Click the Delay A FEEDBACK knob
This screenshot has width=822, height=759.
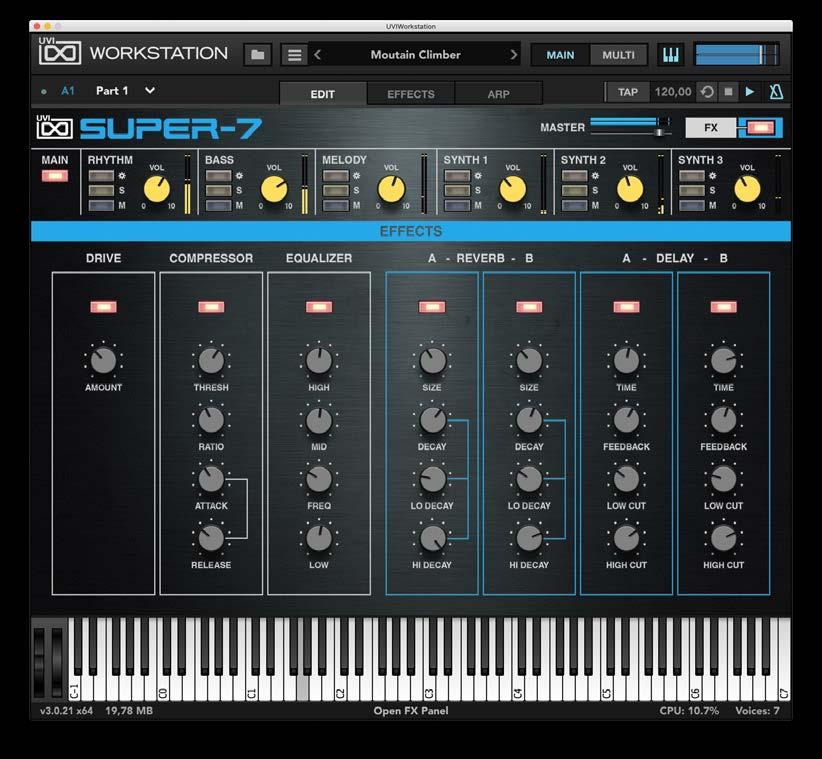(x=626, y=420)
